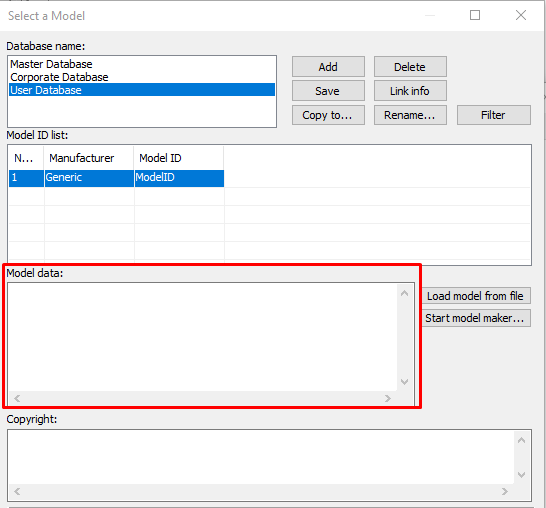Click the Add button

click(x=328, y=67)
